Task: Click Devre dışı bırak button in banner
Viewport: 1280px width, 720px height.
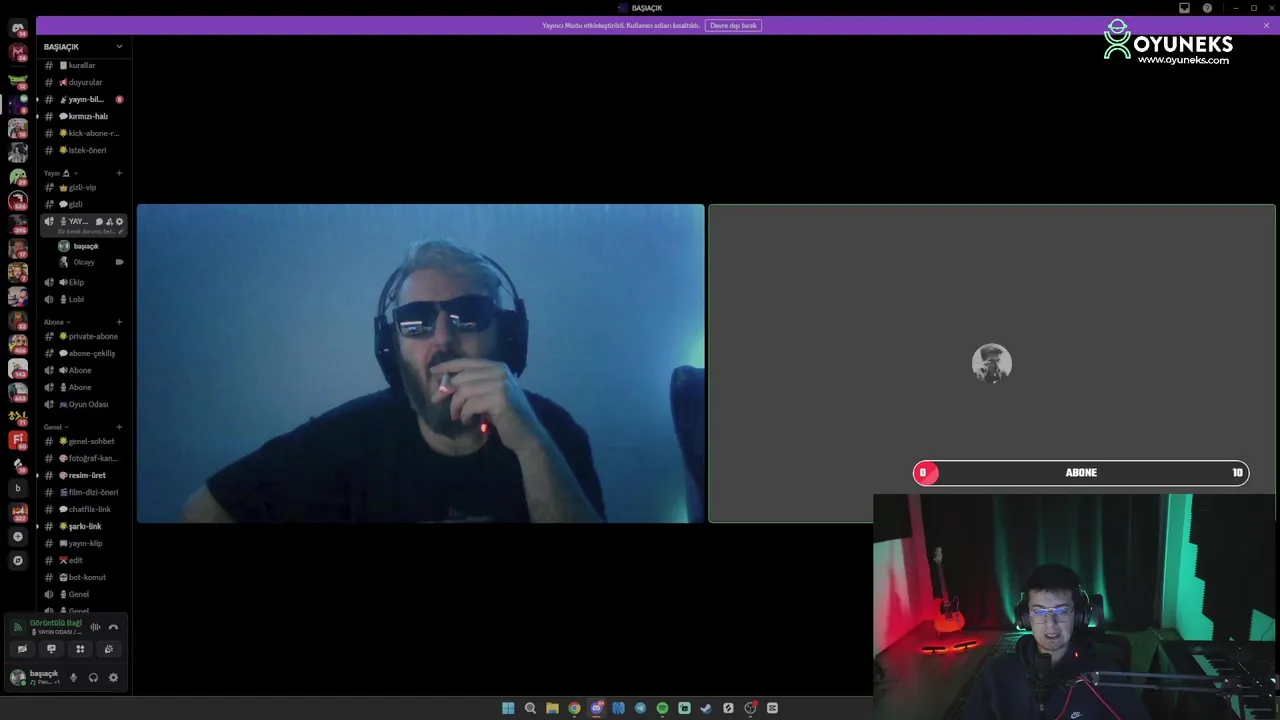Action: pyautogui.click(x=733, y=25)
